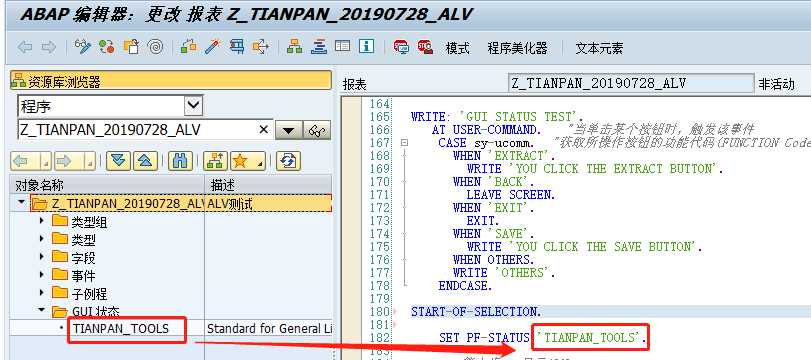811x360 pixels.
Task: Click the 模式 toolbar button
Action: [x=458, y=48]
